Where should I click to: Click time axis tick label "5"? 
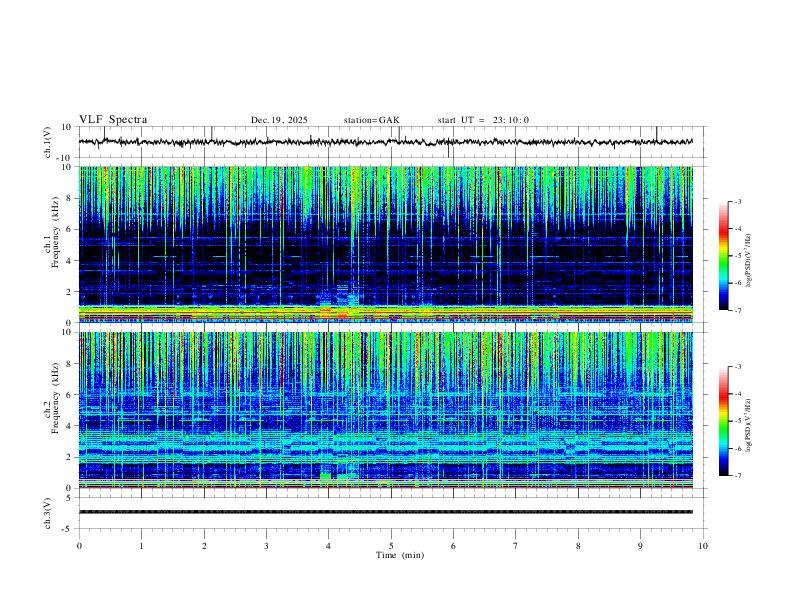(x=391, y=546)
